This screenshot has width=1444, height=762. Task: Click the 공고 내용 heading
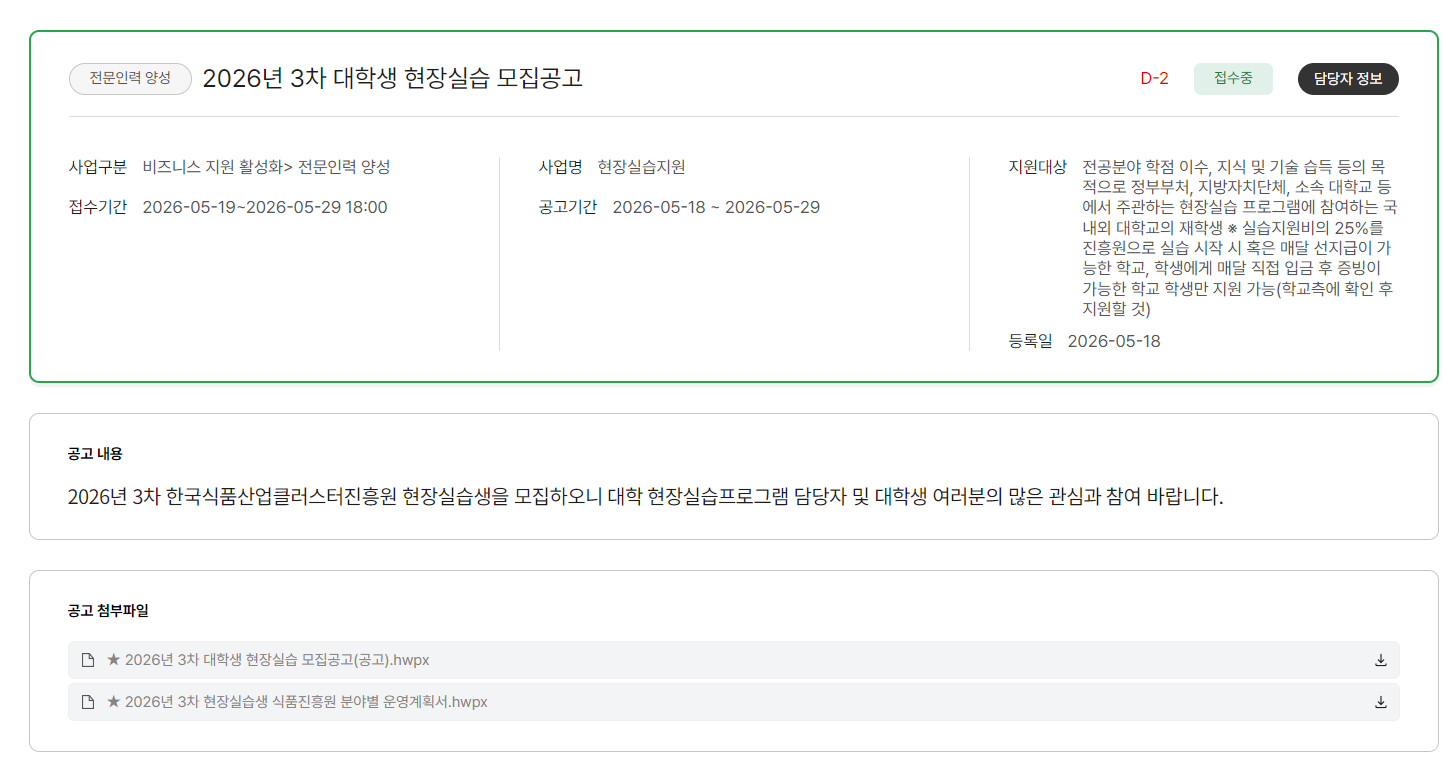pyautogui.click(x=95, y=453)
